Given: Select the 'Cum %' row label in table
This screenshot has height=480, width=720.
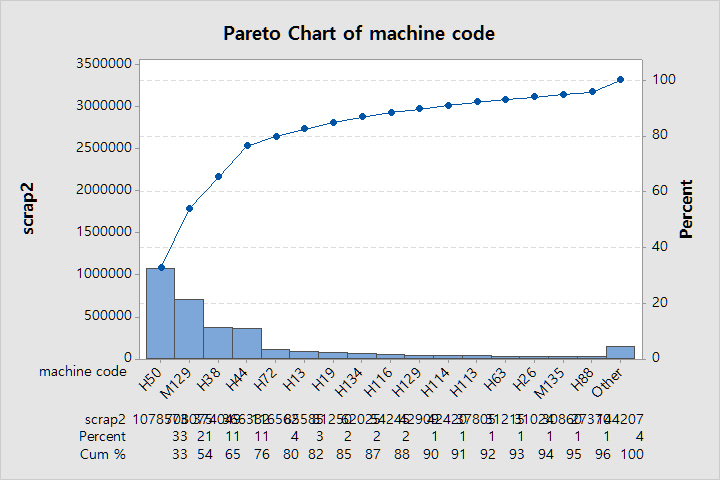Looking at the screenshot, I should (x=103, y=454).
